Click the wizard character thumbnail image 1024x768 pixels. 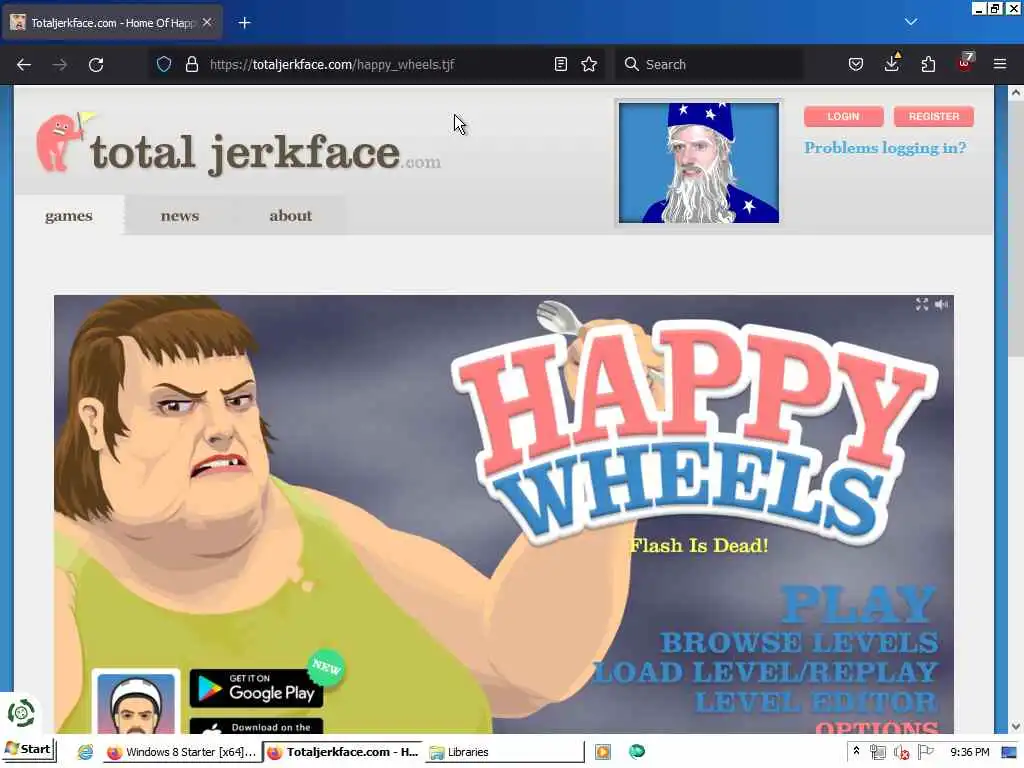click(699, 163)
